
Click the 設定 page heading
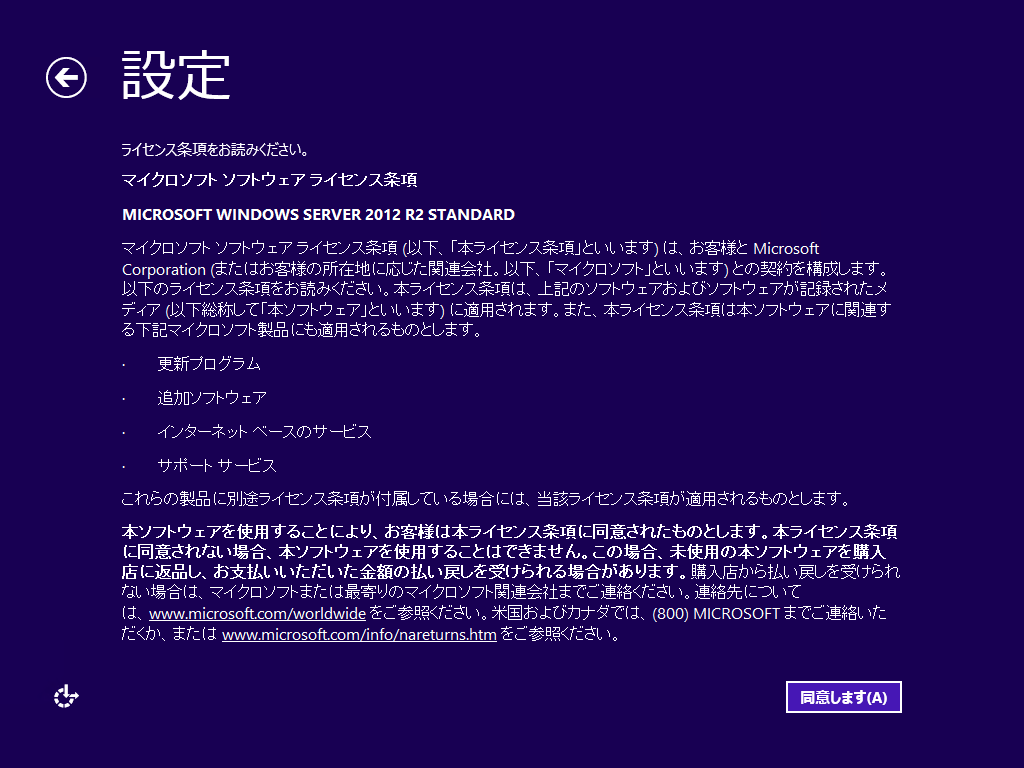pyautogui.click(x=176, y=76)
